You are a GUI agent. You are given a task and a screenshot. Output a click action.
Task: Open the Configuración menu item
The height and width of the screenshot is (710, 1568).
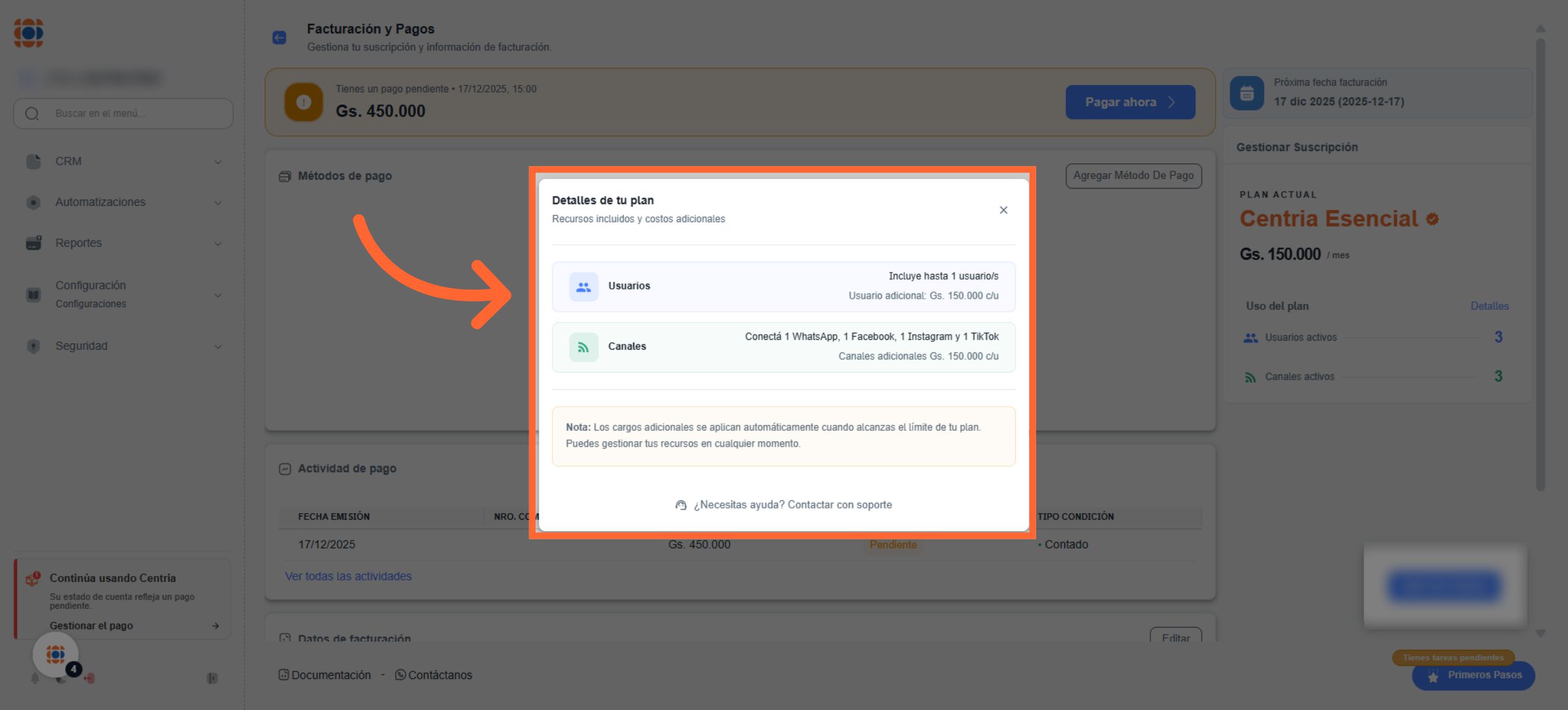point(91,286)
